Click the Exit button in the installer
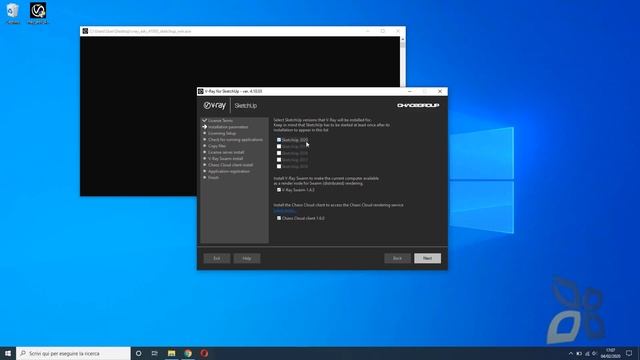Viewport: 640px width, 360px height. (217, 258)
